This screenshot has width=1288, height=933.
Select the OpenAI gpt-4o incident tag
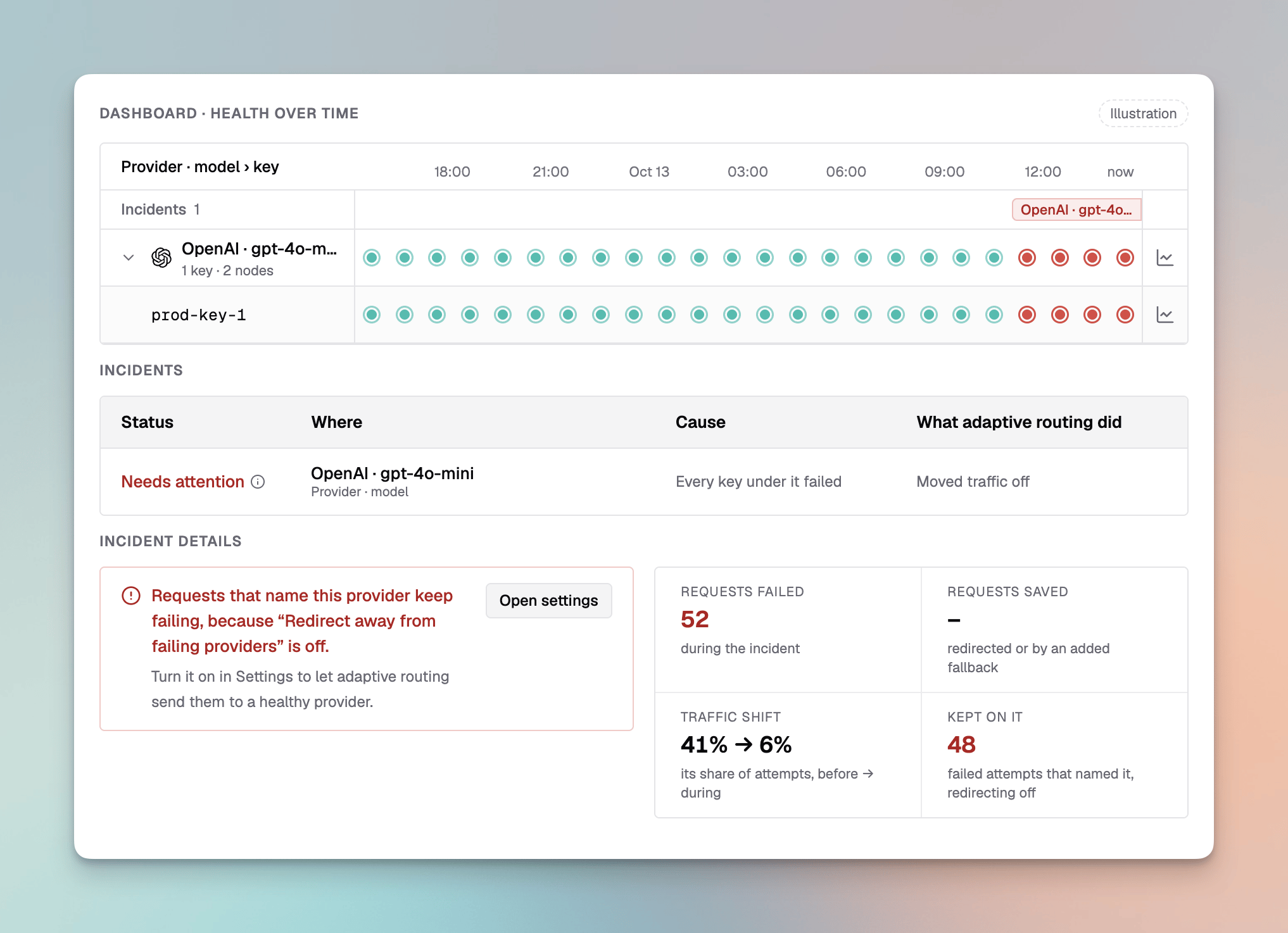(1076, 210)
